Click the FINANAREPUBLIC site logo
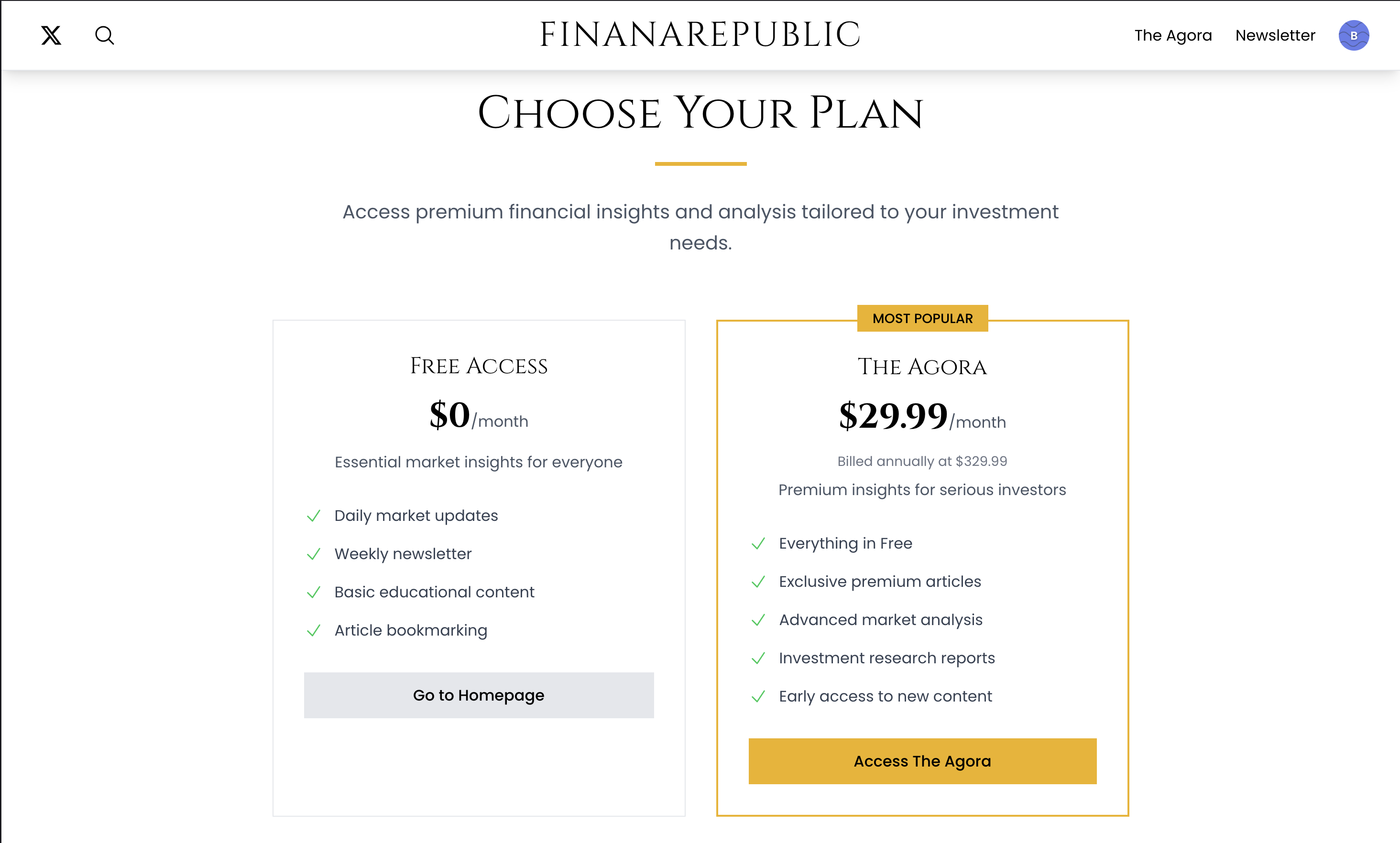 700,35
